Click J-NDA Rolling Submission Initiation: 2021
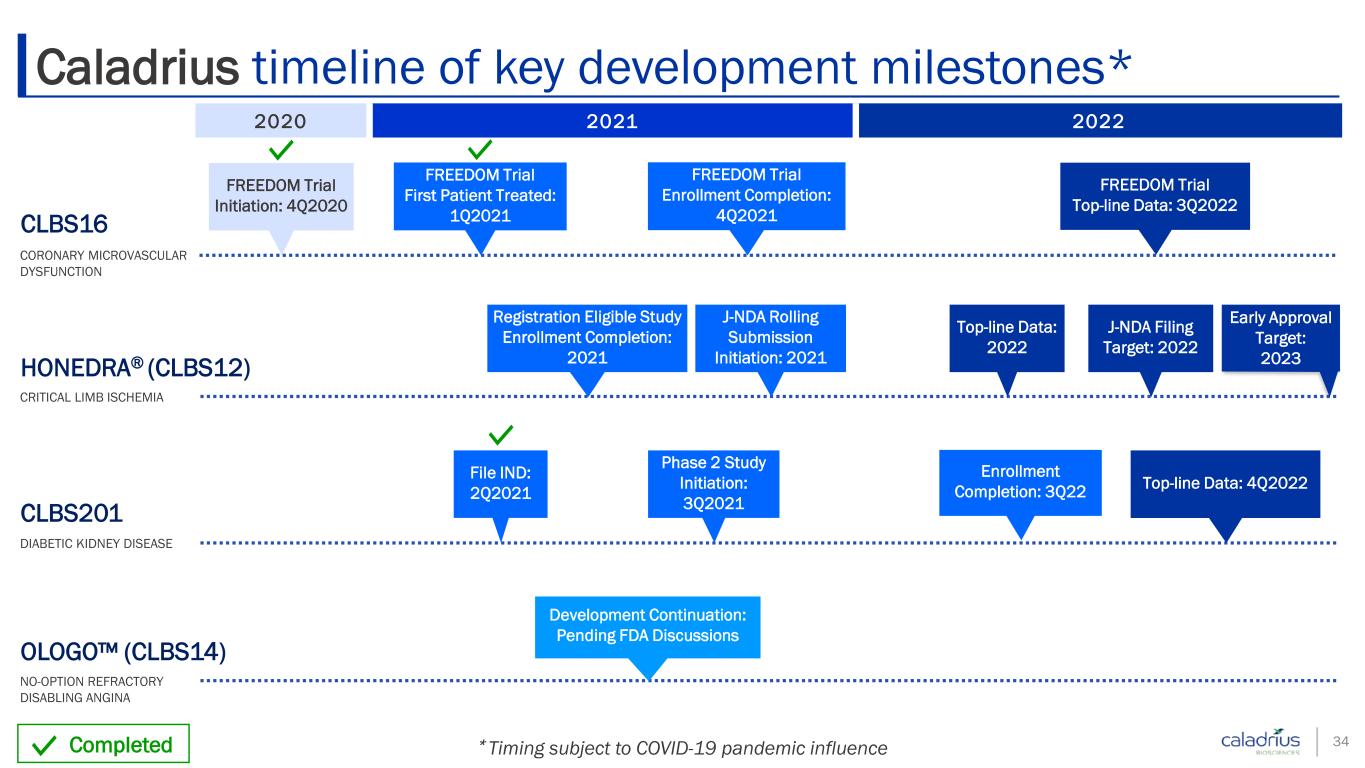Image resolution: width=1365 pixels, height=768 pixels. [770, 338]
